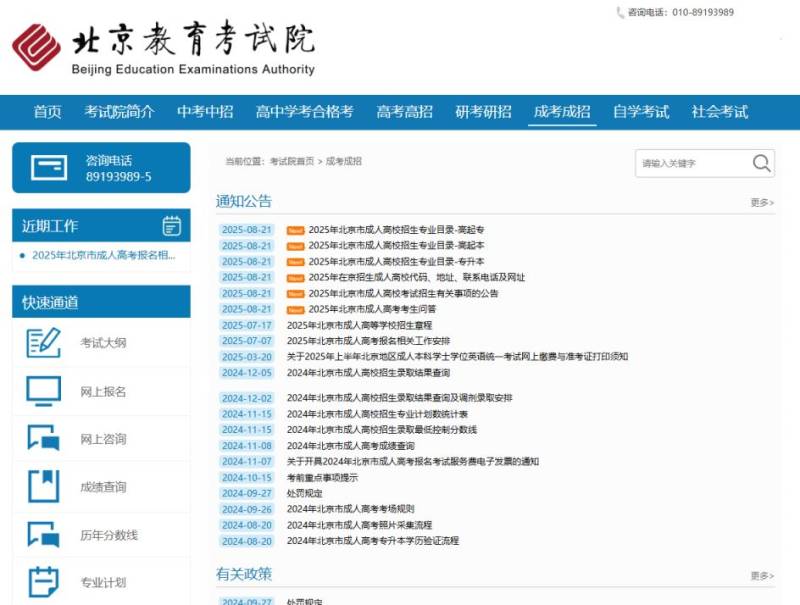Click the 成绩查询 bookmark icon
Screen dimensions: 800x605
(43, 487)
